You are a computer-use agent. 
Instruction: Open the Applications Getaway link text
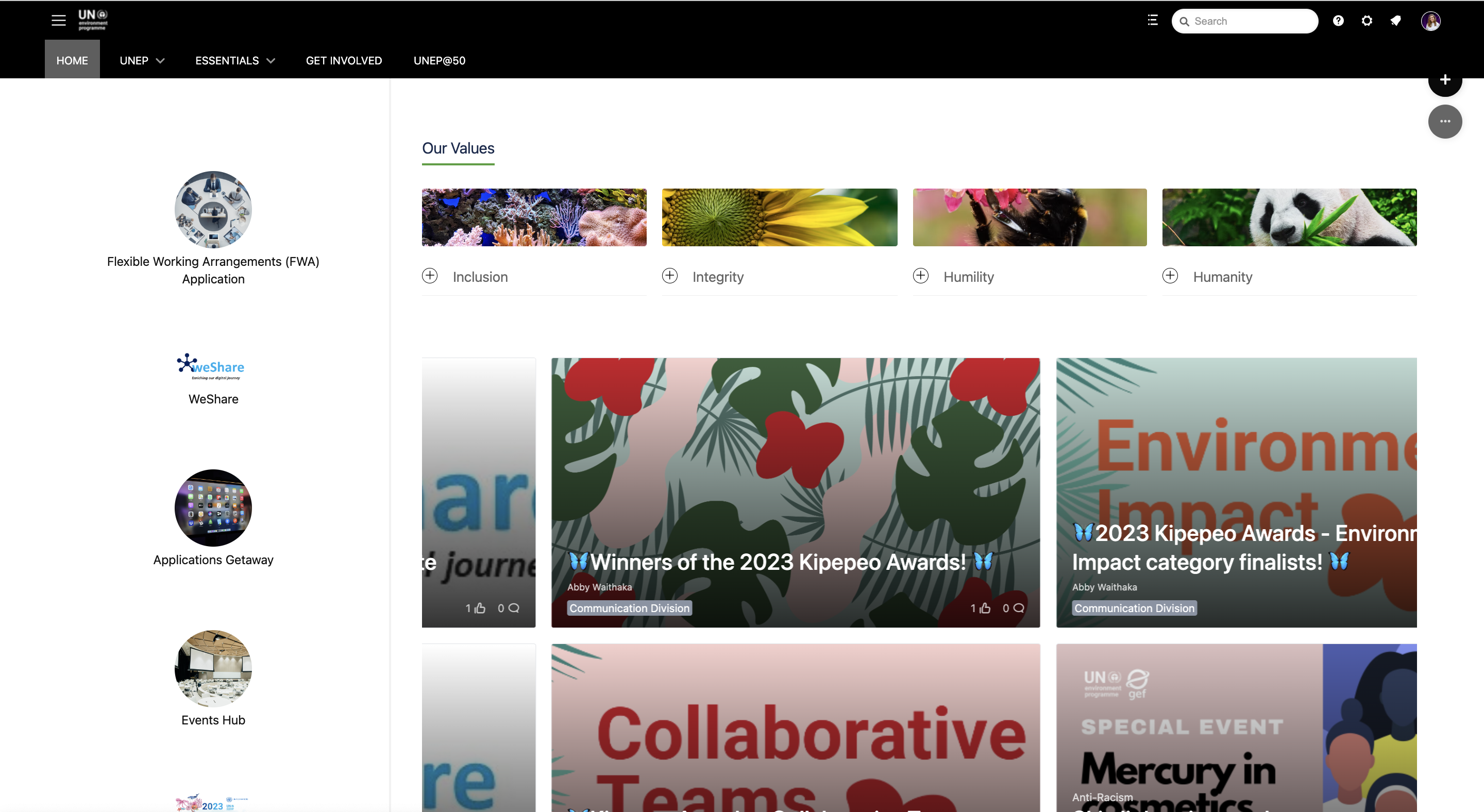(213, 560)
